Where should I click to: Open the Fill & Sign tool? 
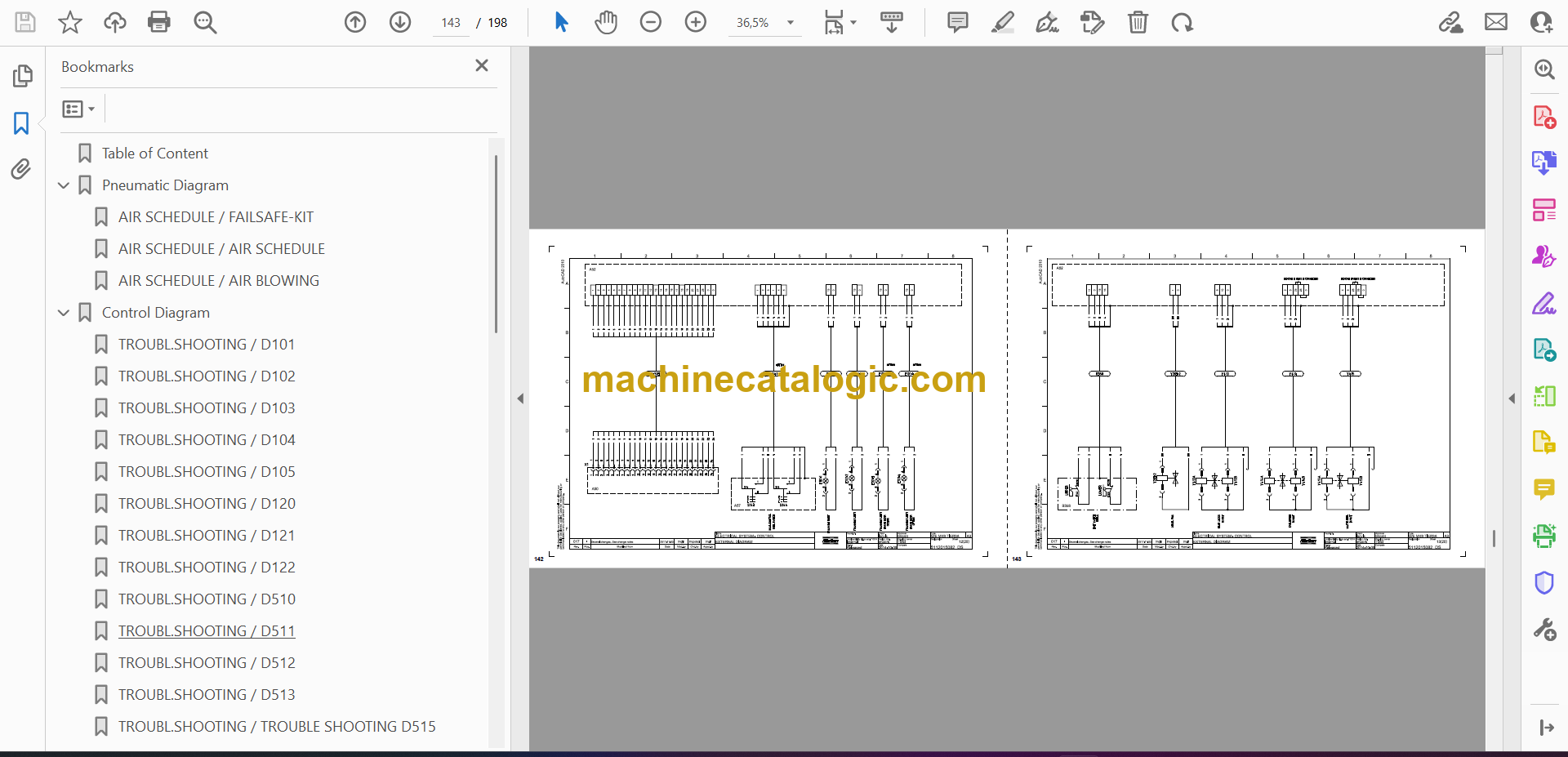(1543, 303)
